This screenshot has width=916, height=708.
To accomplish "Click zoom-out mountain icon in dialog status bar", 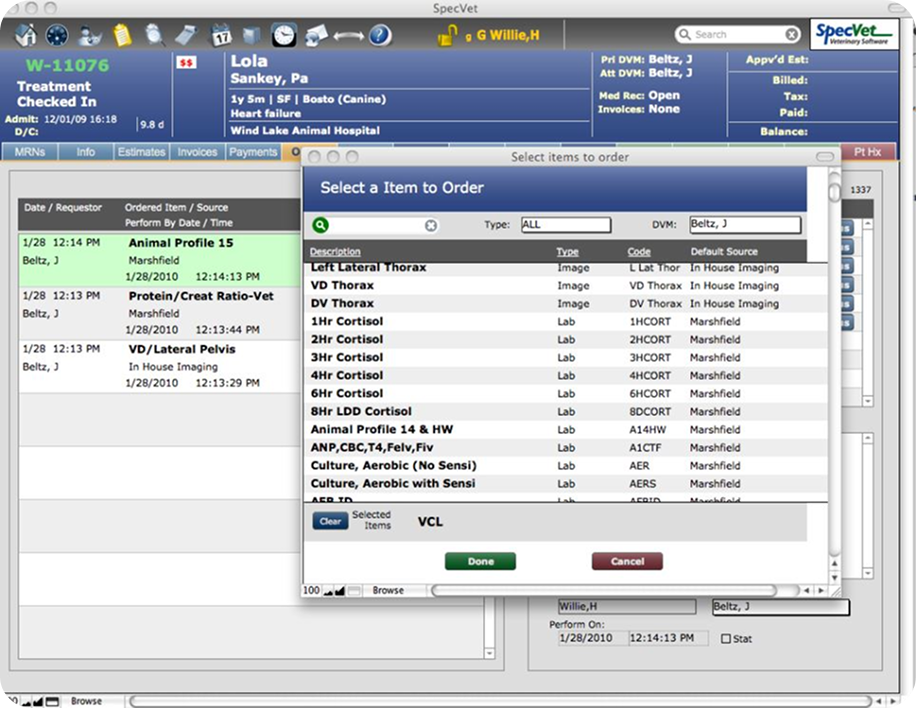I will 328,591.
